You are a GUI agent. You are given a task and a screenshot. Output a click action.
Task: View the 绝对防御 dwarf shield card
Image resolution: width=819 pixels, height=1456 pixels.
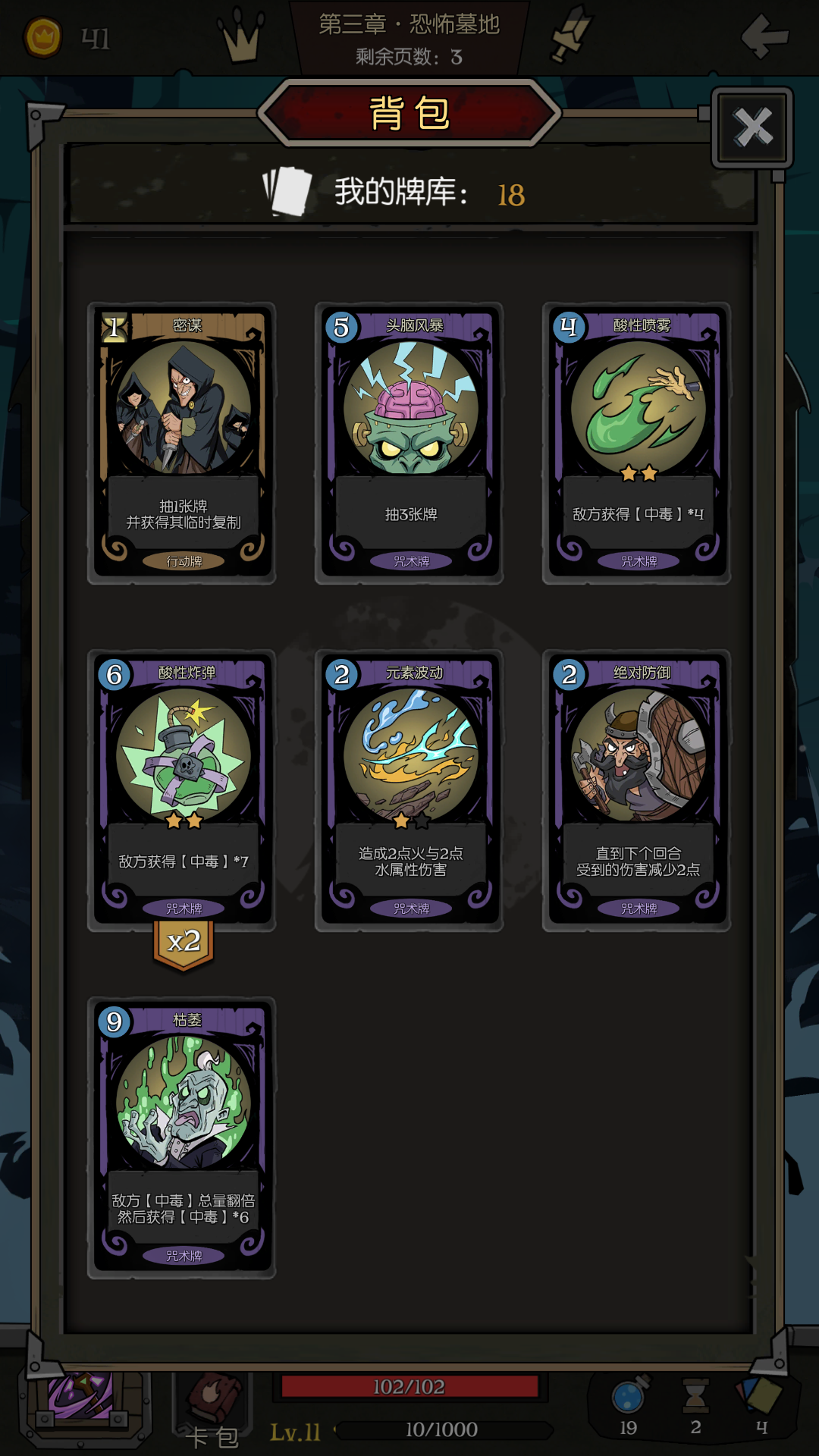(x=637, y=791)
